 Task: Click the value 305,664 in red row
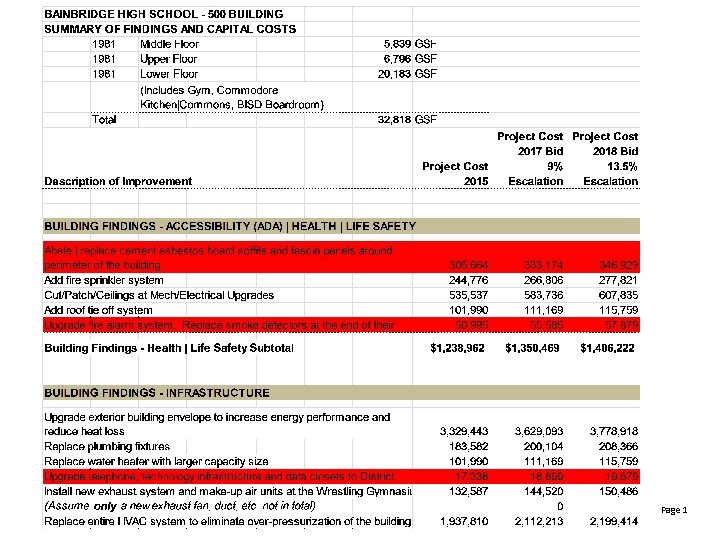pyautogui.click(x=468, y=265)
